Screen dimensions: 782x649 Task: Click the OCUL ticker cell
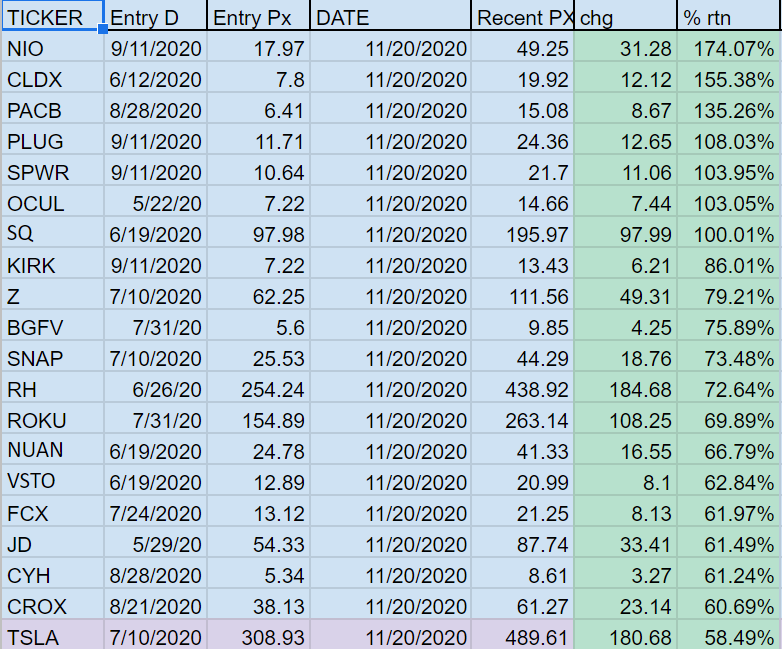point(52,202)
